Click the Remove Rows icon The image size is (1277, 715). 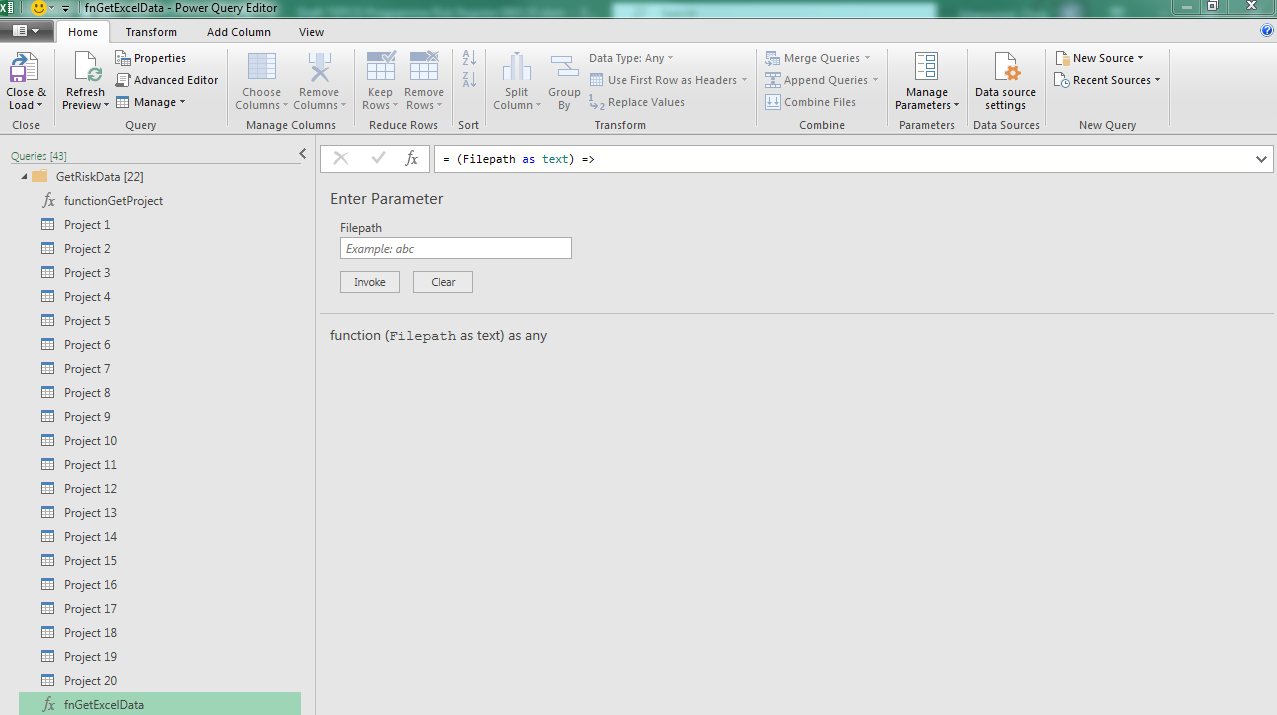click(x=424, y=66)
